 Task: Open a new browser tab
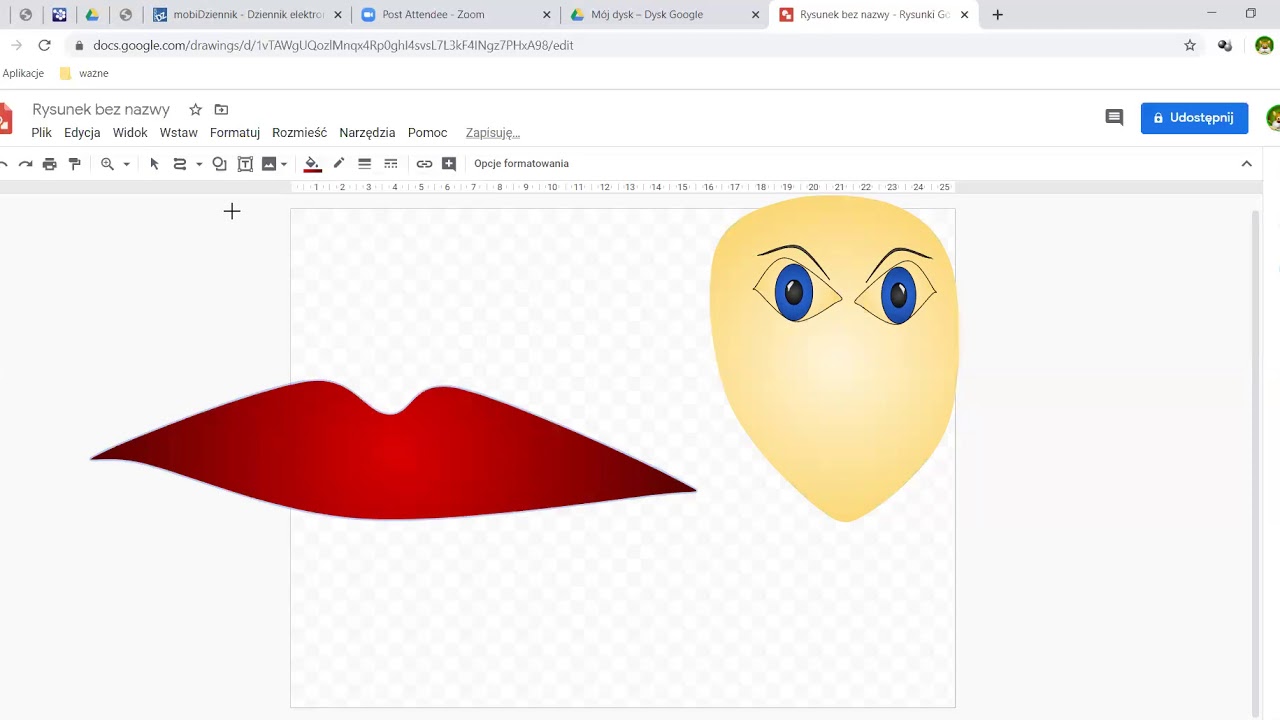tap(997, 15)
